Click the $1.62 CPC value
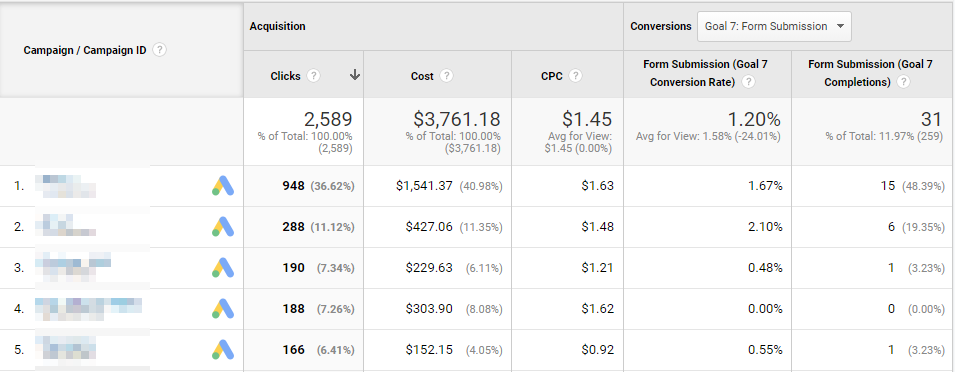955x372 pixels. coord(597,309)
